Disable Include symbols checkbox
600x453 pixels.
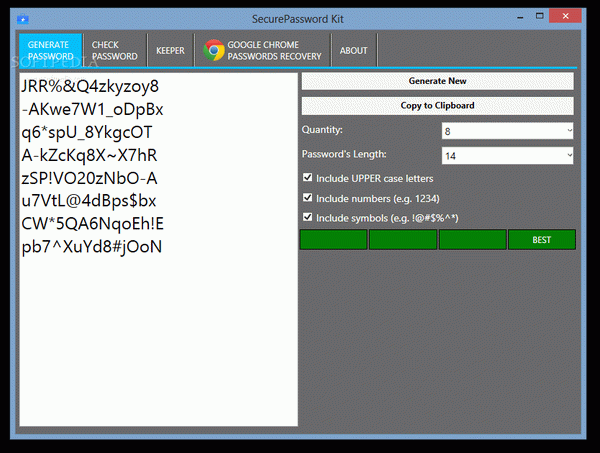pos(308,218)
